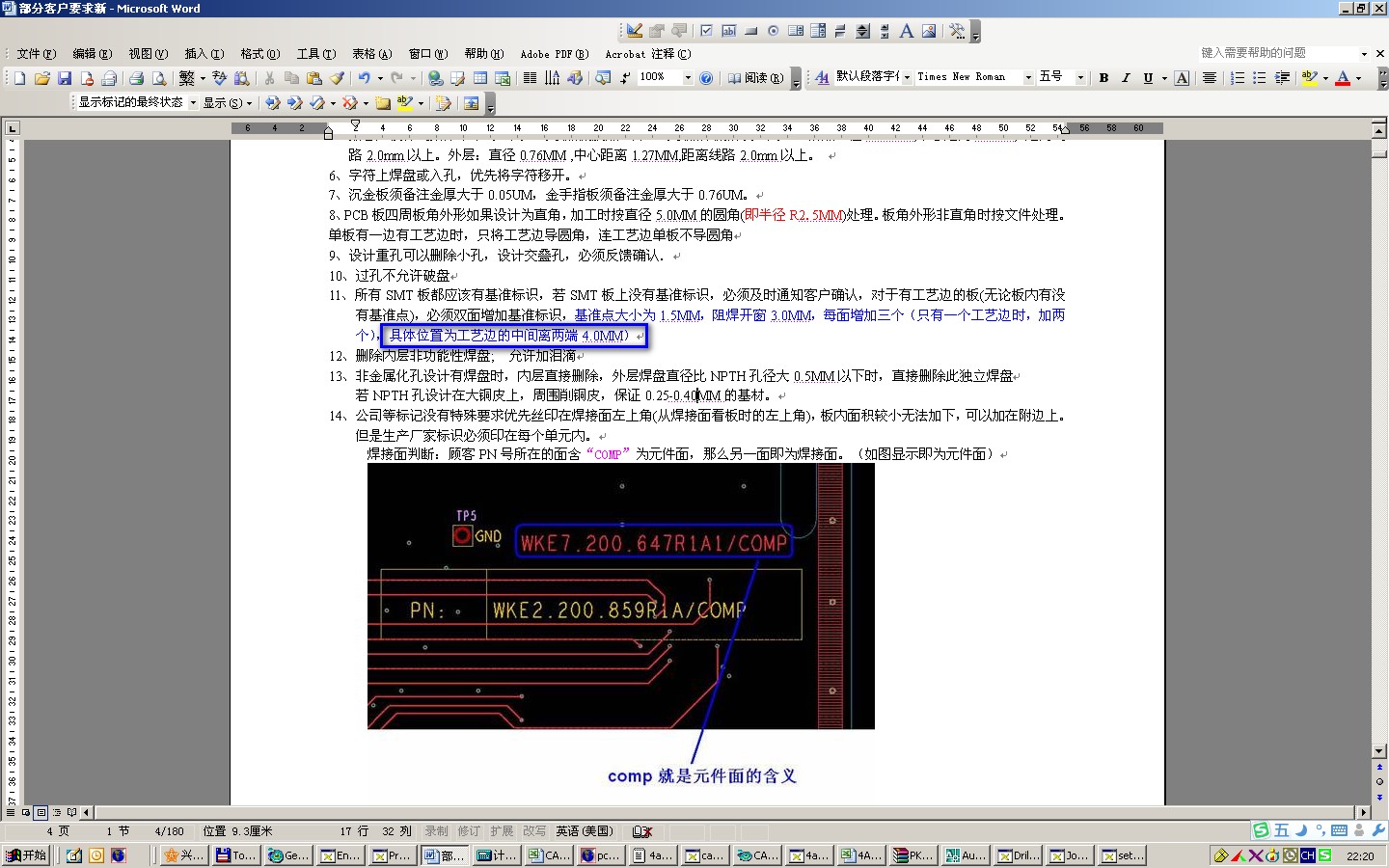The height and width of the screenshot is (868, 1389).
Task: Open the 文件(F) menu
Action: (x=36, y=54)
